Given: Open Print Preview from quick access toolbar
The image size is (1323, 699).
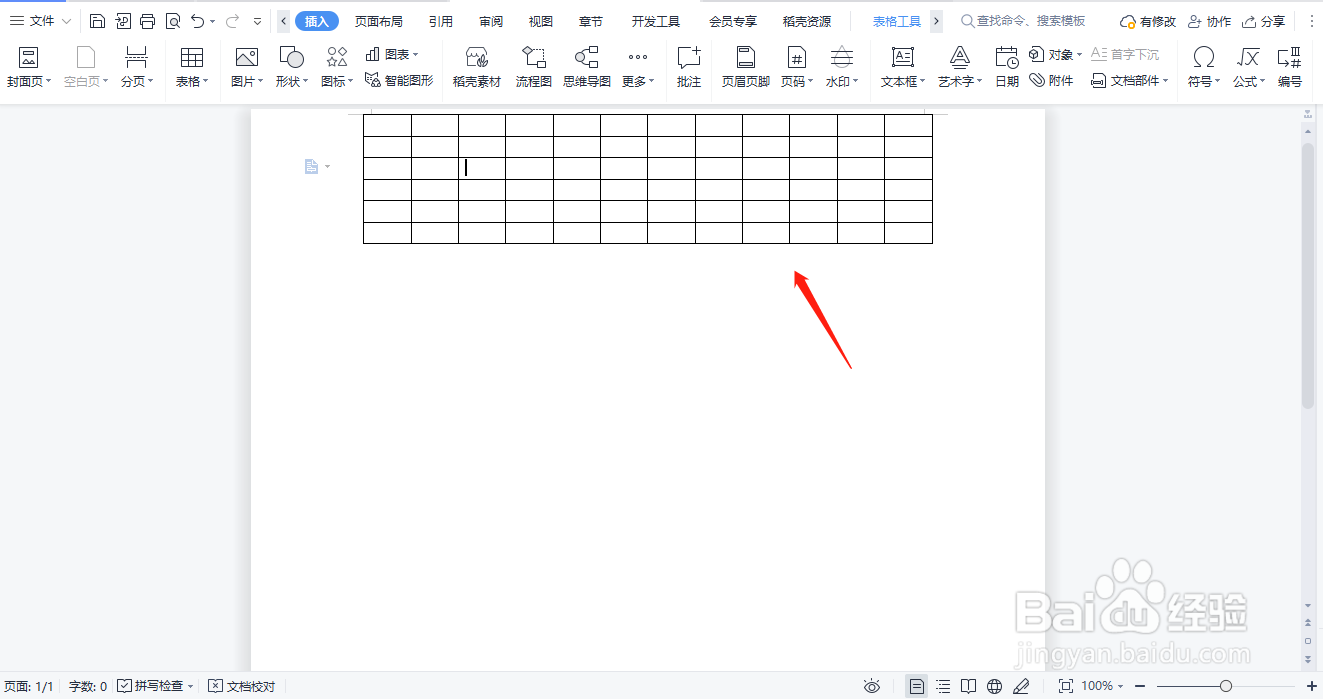Looking at the screenshot, I should point(173,21).
